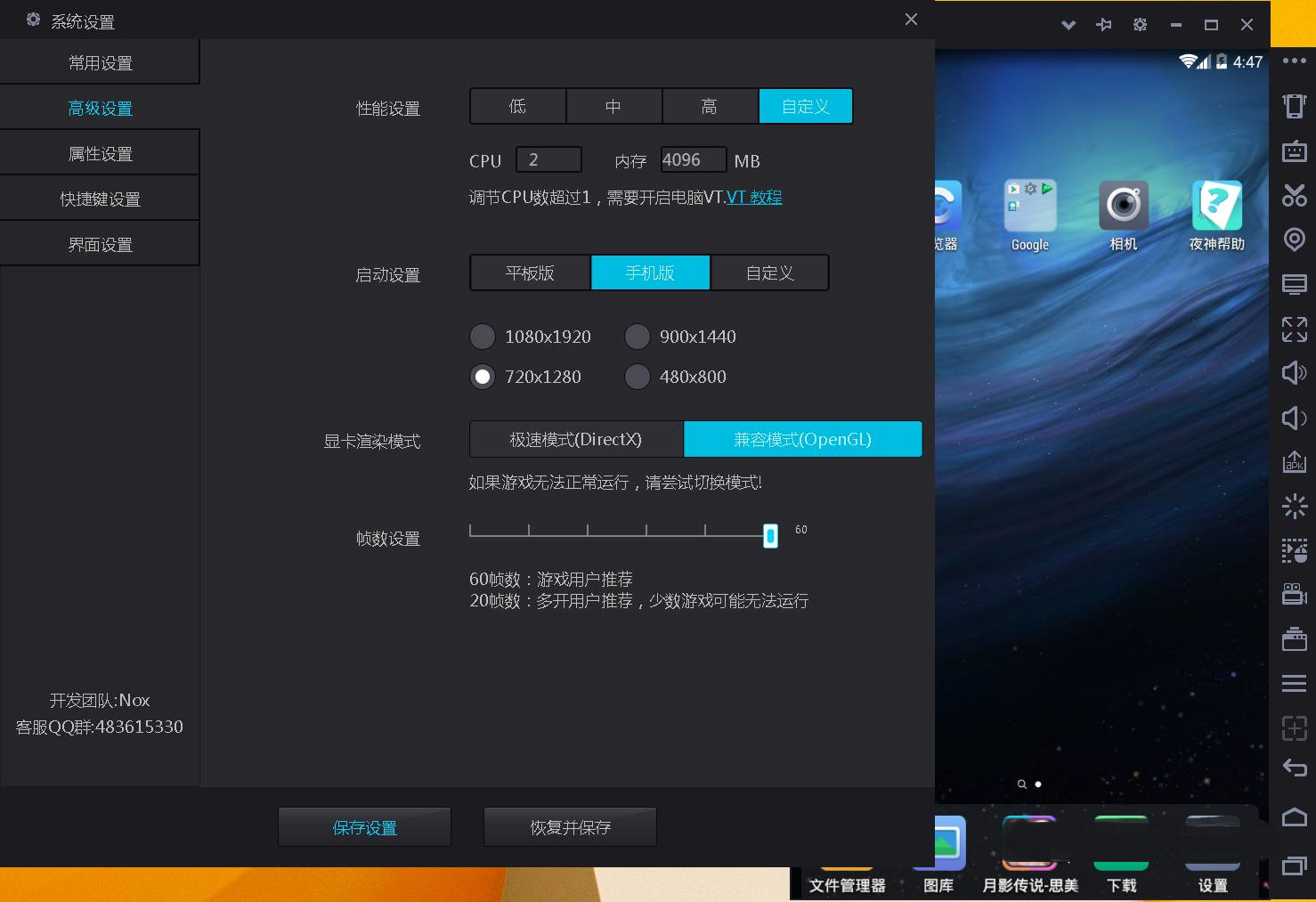Open the Property Settings (属性设置) tab
The image size is (1316, 902).
(100, 153)
